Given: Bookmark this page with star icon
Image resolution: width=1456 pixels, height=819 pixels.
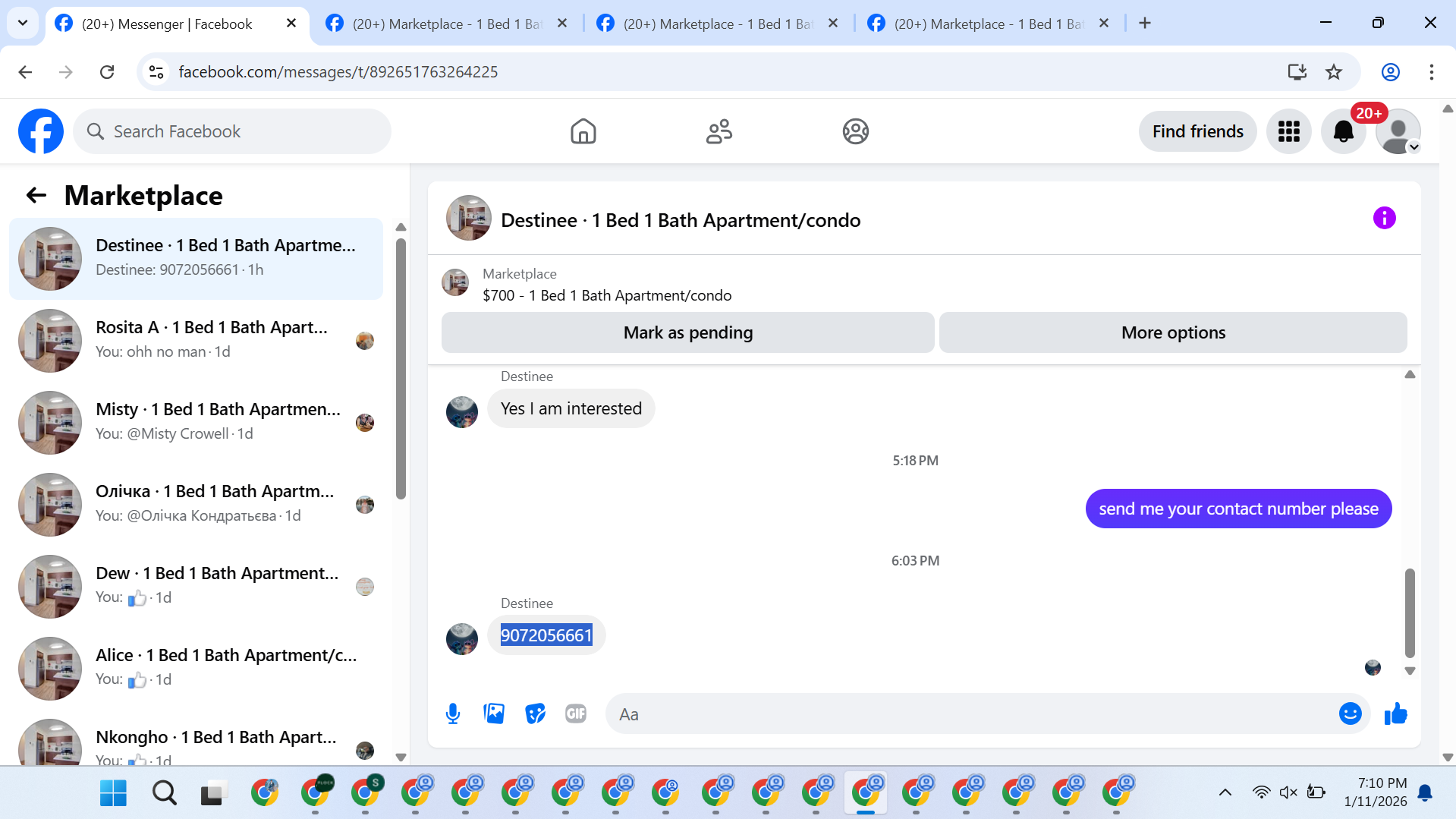Looking at the screenshot, I should click(1333, 72).
